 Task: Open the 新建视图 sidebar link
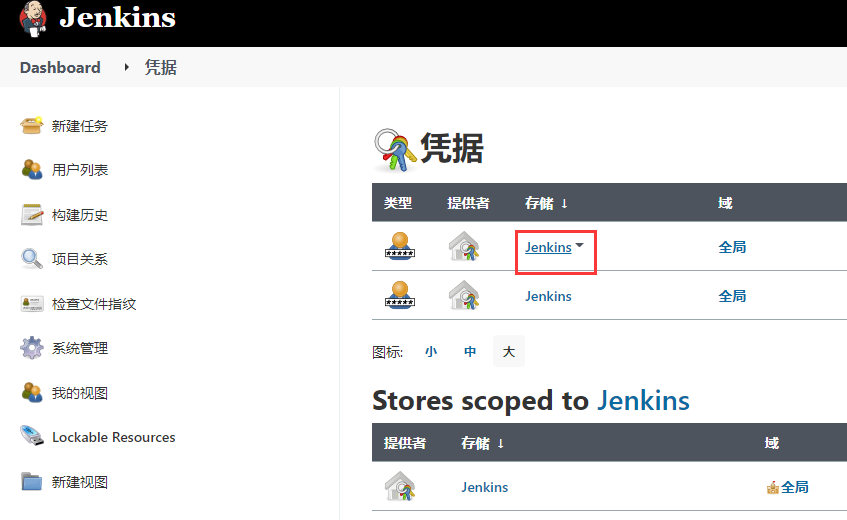click(80, 482)
